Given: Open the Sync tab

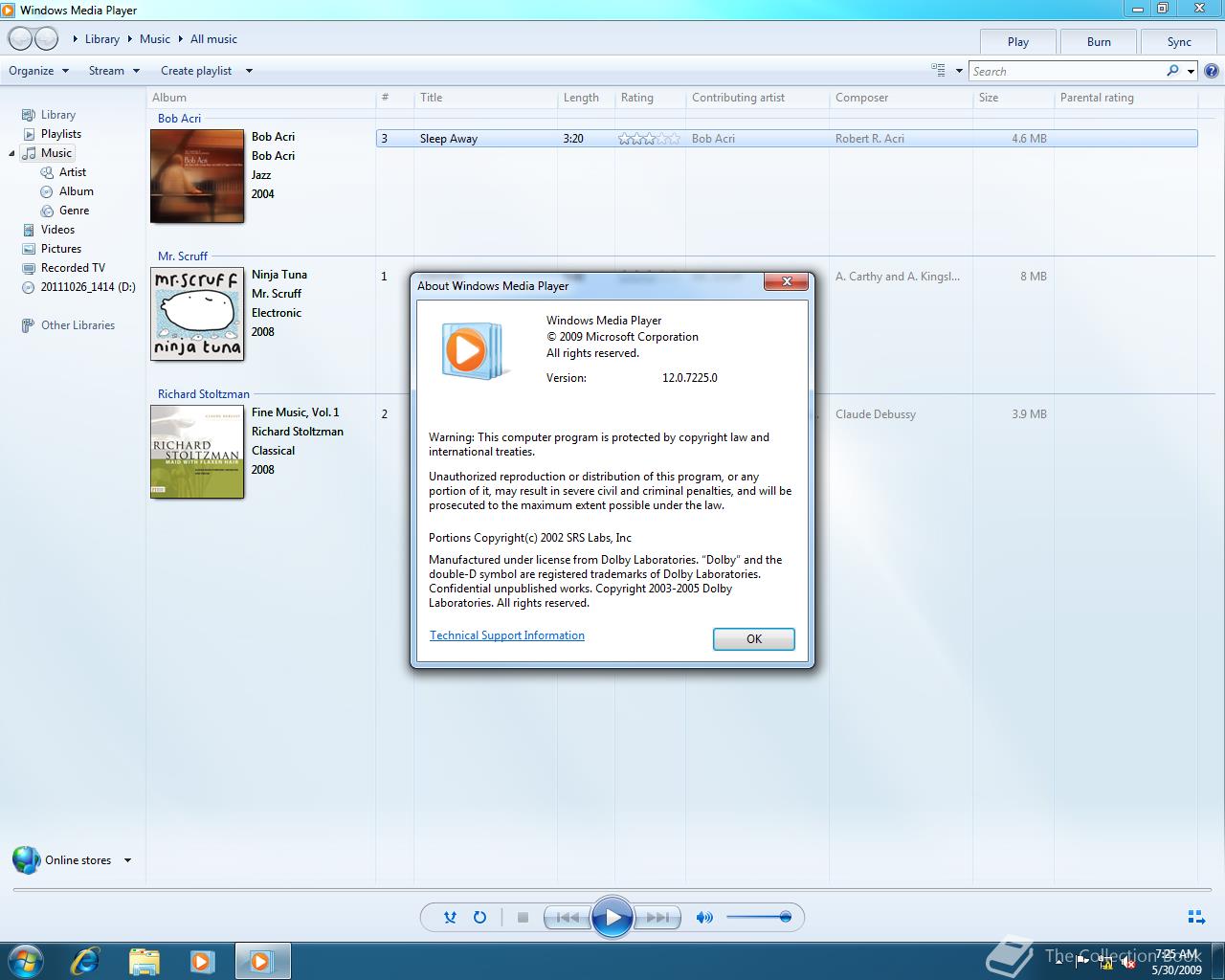Looking at the screenshot, I should coord(1179,42).
